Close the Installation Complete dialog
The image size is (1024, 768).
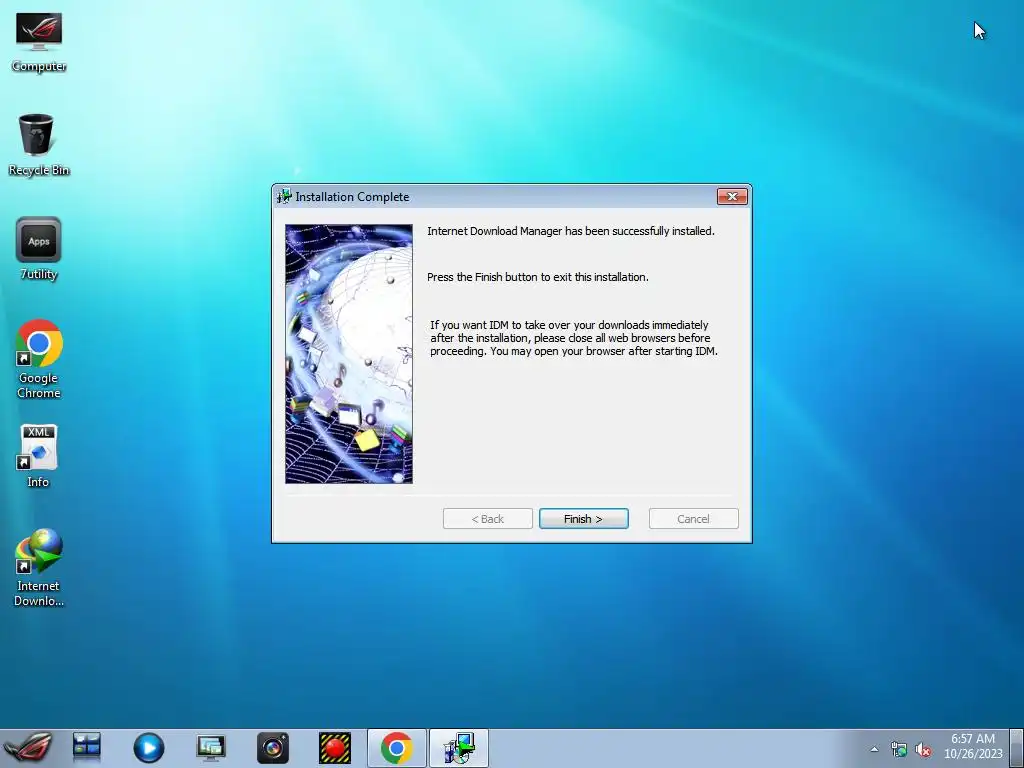click(x=731, y=197)
